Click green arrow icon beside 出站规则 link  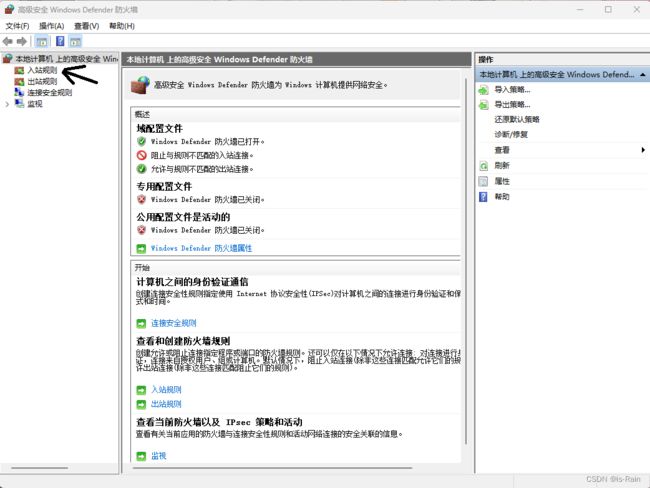pos(141,404)
